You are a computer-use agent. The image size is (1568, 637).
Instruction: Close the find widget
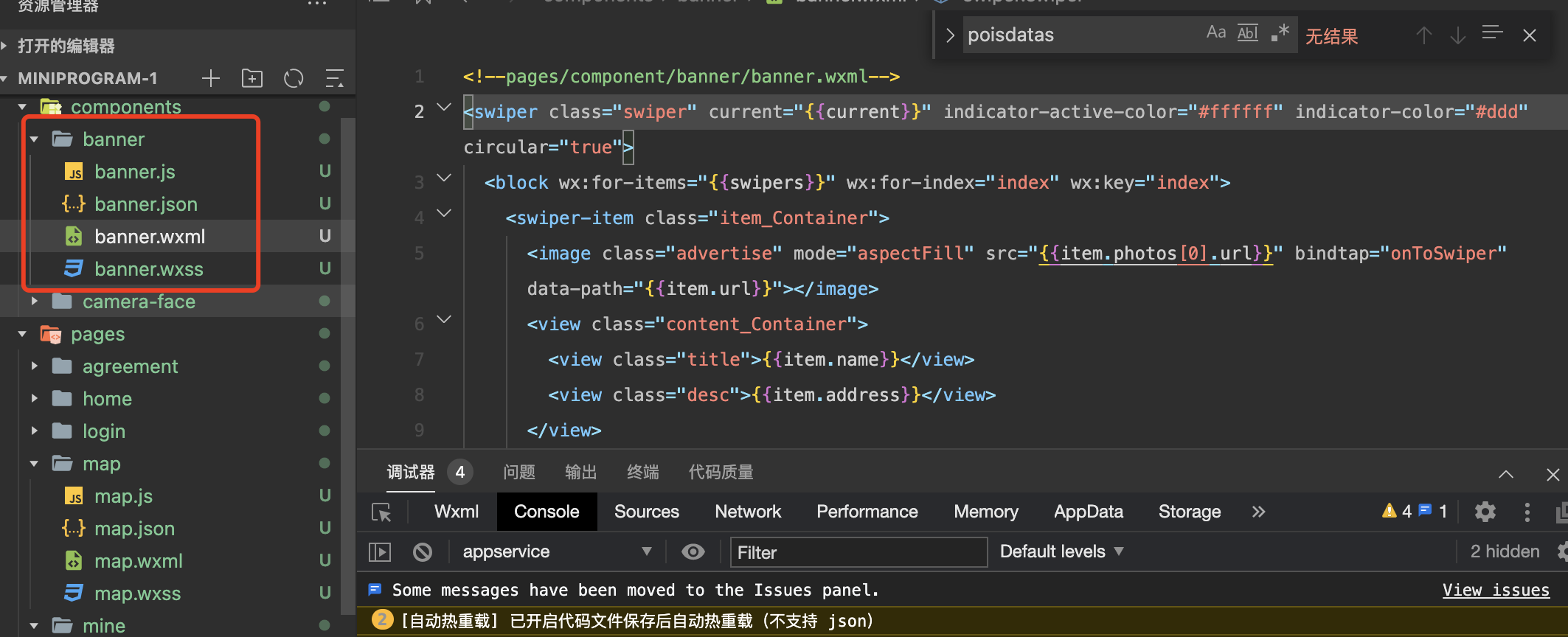coord(1530,35)
